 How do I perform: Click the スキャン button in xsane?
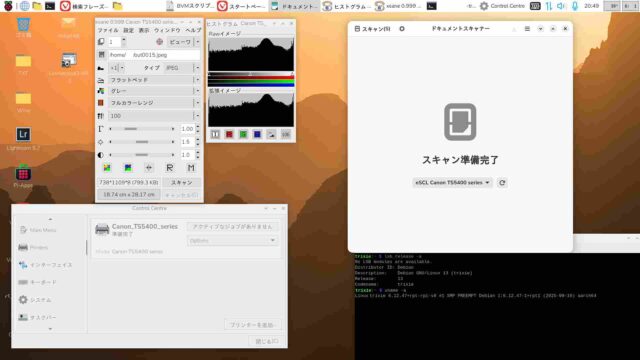point(182,182)
